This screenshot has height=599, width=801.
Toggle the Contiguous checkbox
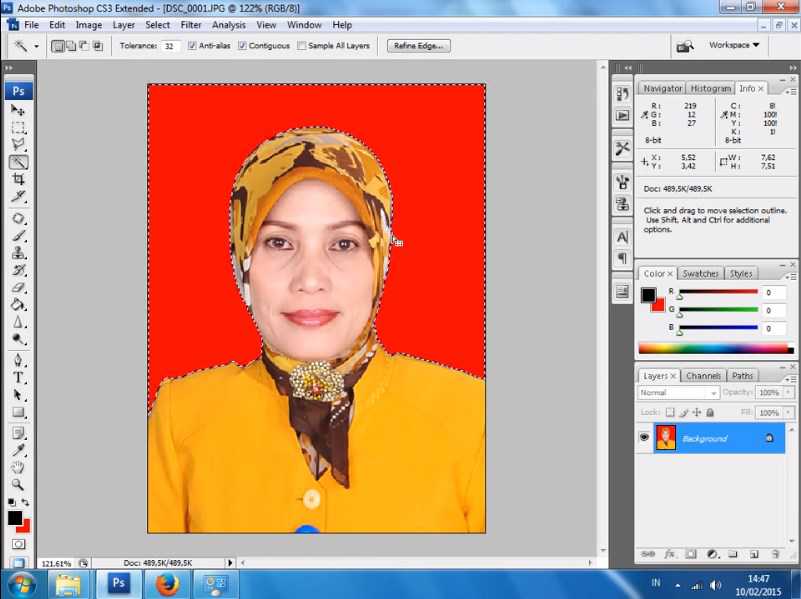242,45
